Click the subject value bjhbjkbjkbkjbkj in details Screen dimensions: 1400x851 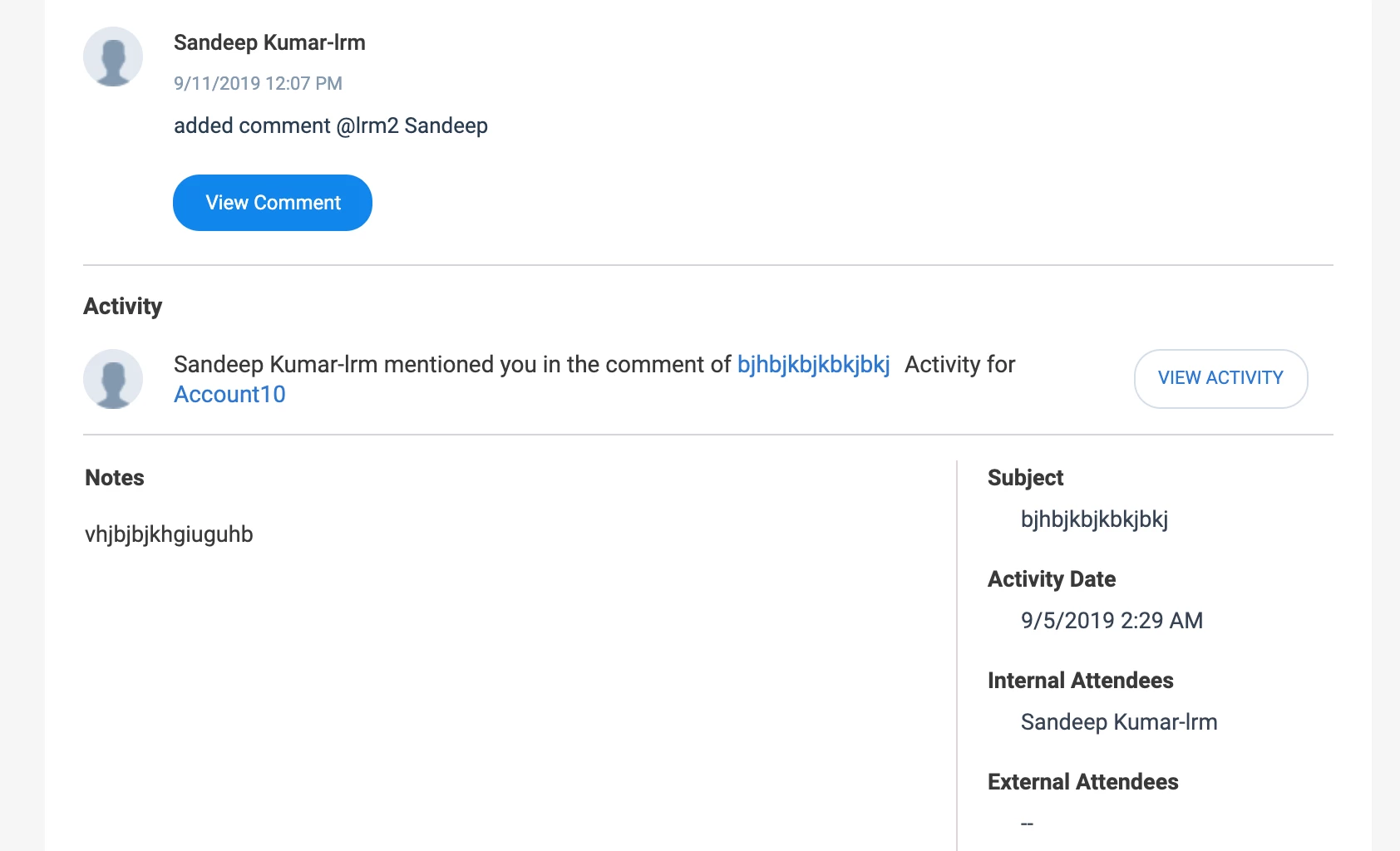click(x=1094, y=519)
